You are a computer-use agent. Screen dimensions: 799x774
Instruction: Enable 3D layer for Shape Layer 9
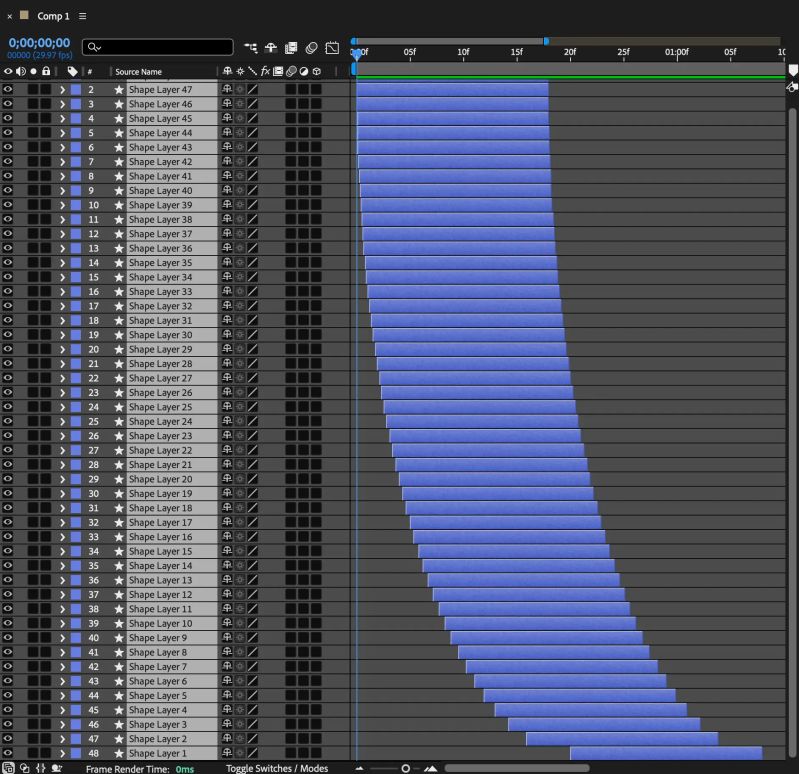point(316,638)
